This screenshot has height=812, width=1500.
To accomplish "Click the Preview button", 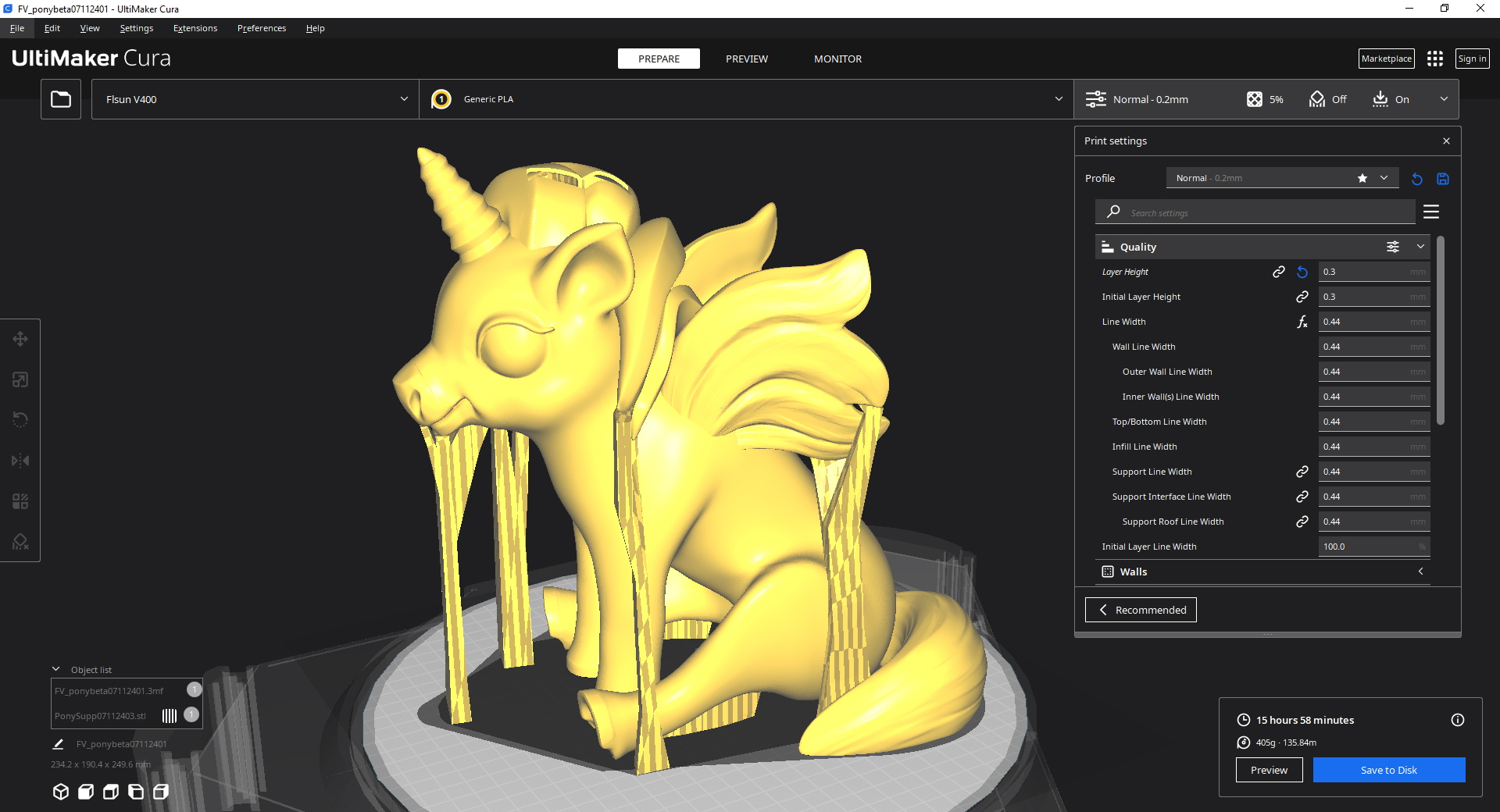I will 1269,770.
